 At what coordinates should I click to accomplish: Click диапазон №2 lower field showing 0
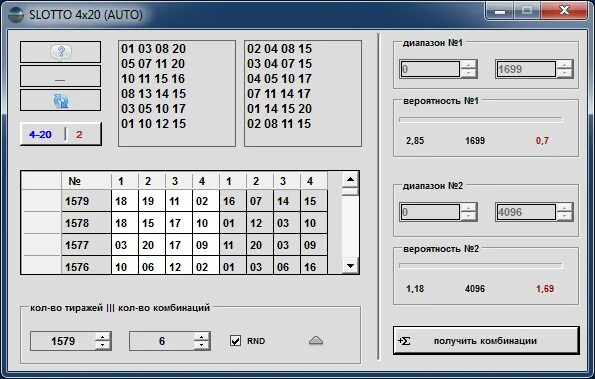coord(430,212)
